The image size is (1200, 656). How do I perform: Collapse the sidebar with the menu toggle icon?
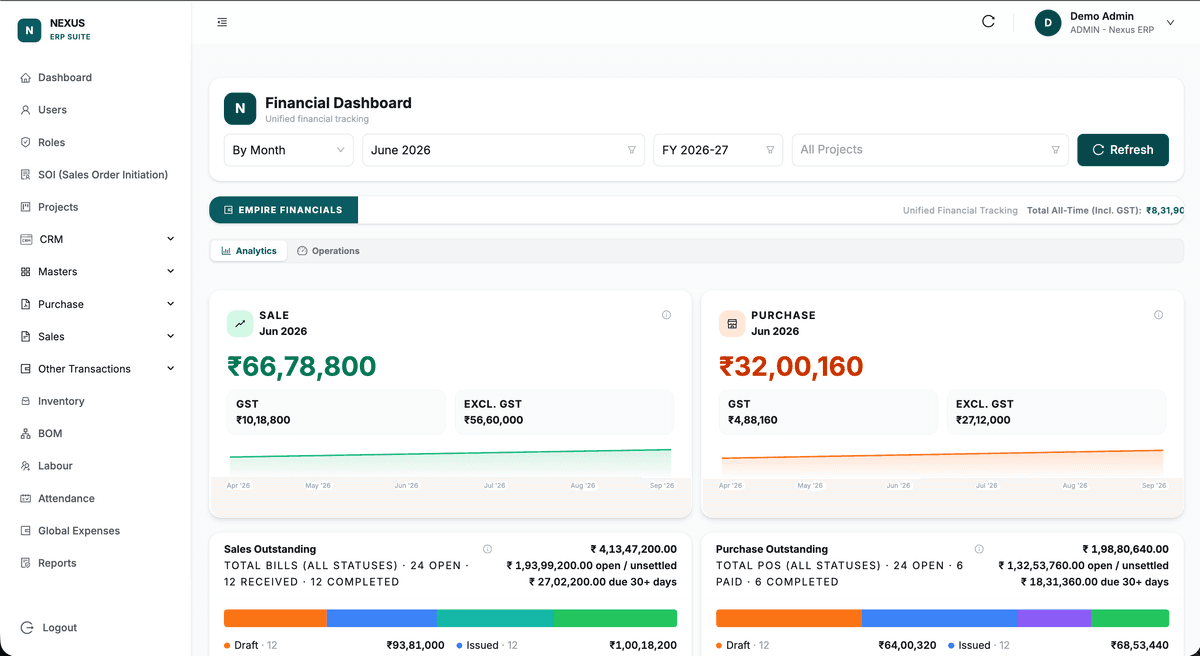222,22
